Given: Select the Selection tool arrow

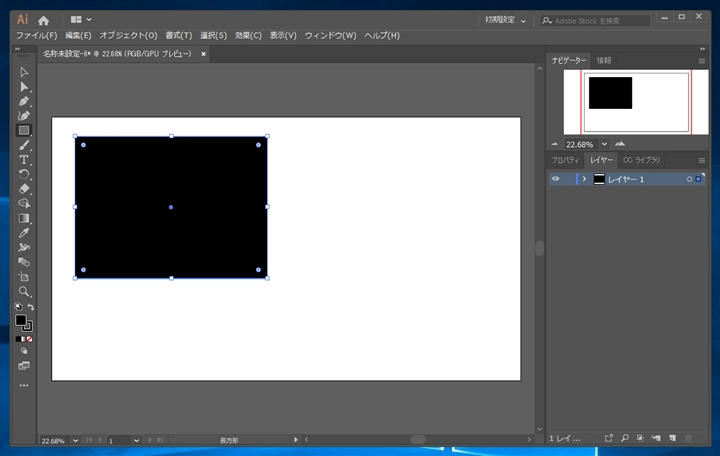Looking at the screenshot, I should pyautogui.click(x=24, y=72).
